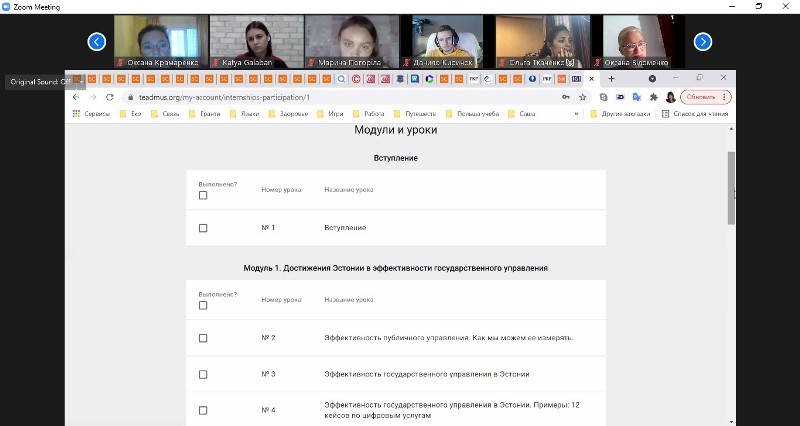Viewport: 800px width, 426px height.
Task: Open the Путешеств bookmarks folder
Action: (x=415, y=114)
